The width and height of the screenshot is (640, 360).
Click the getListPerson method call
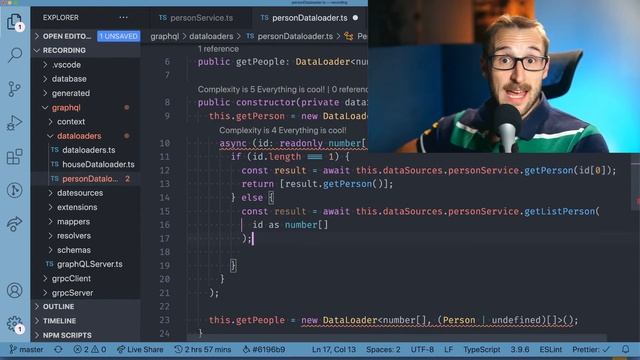coord(560,211)
